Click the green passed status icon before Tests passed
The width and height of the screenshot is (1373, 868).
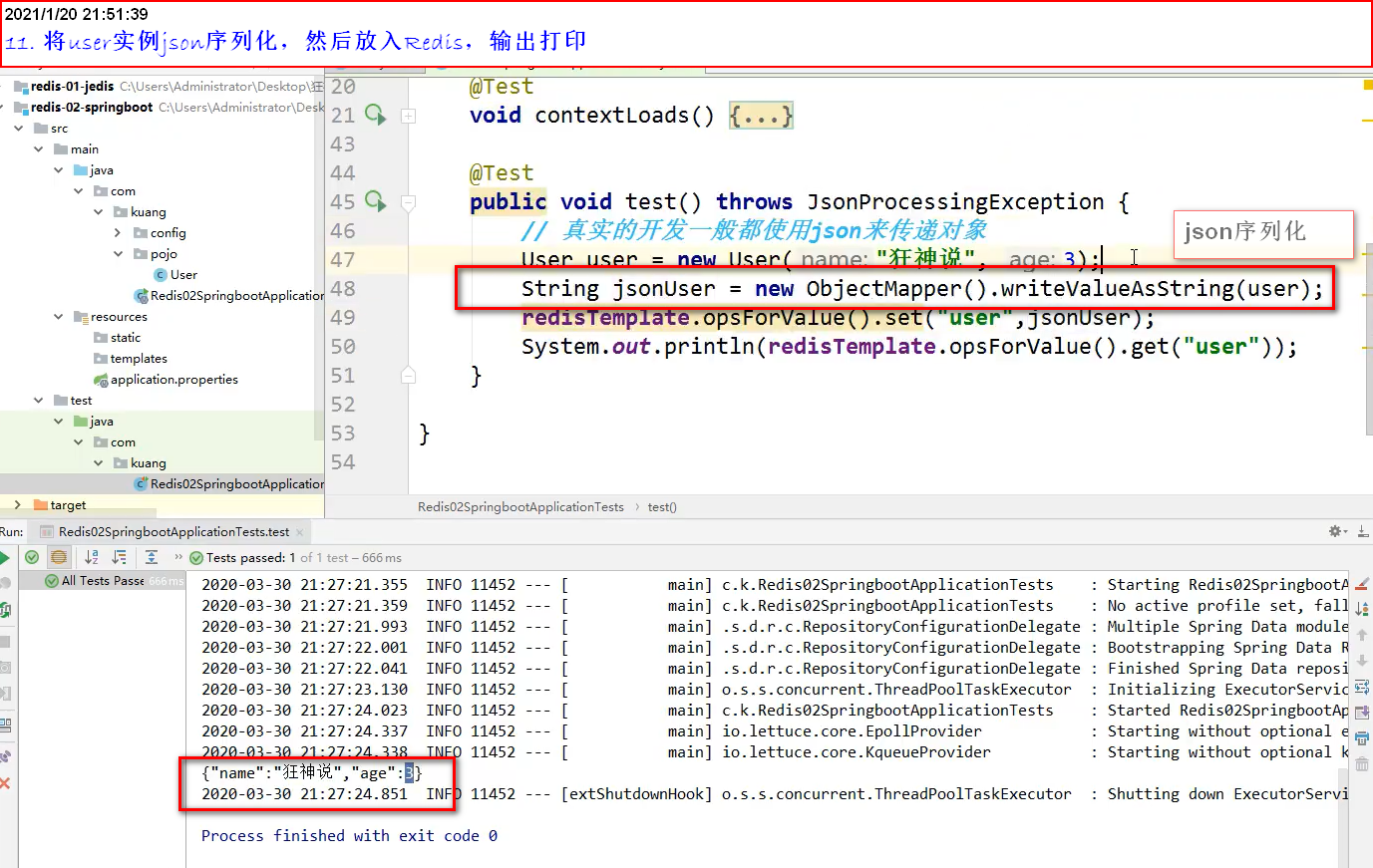point(196,558)
